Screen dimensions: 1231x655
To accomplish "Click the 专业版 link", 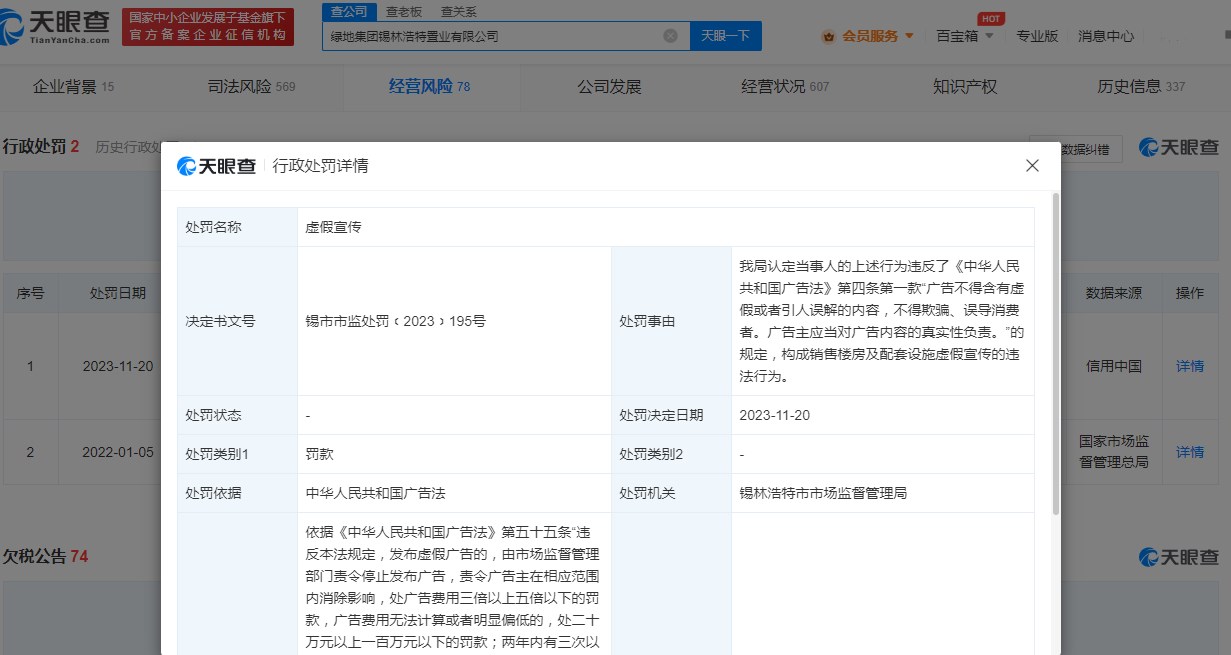I will point(1037,36).
